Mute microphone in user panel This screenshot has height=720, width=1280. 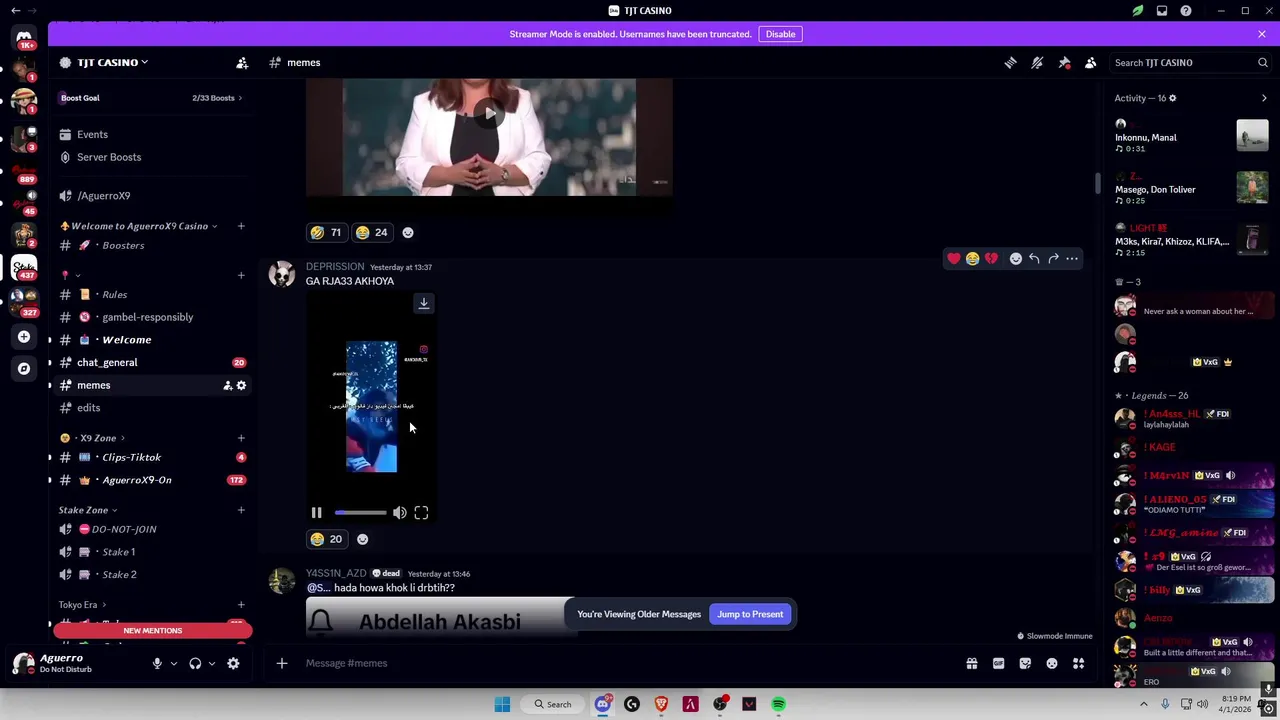[x=157, y=663]
